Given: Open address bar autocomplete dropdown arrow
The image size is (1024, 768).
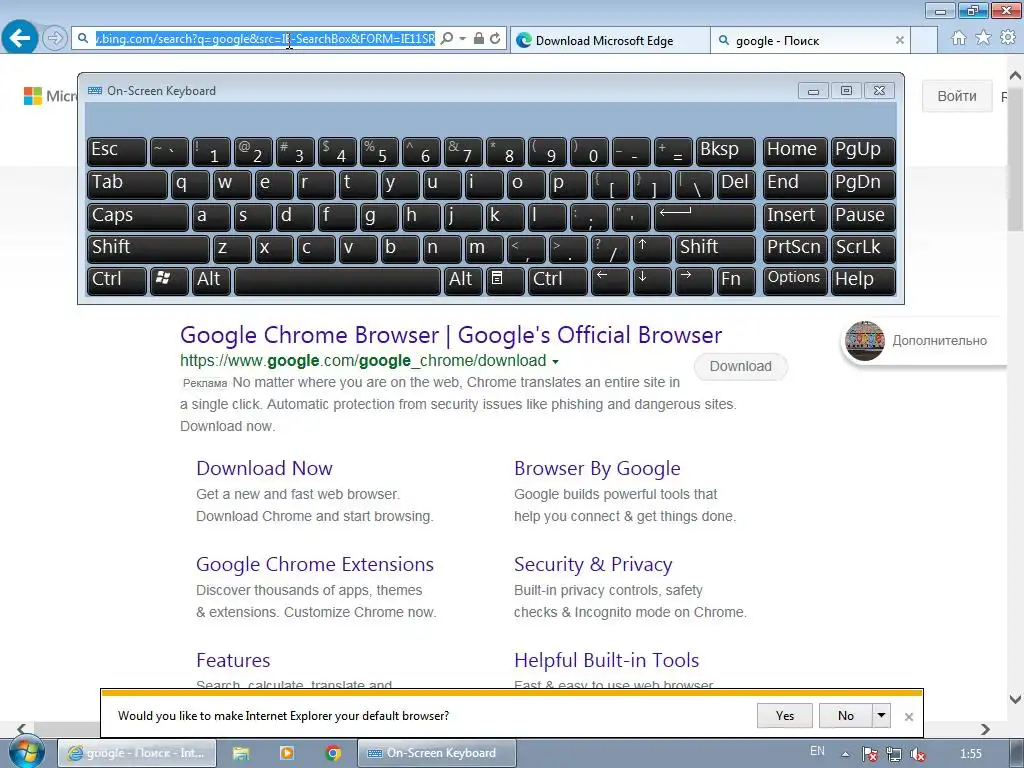Looking at the screenshot, I should (x=462, y=39).
